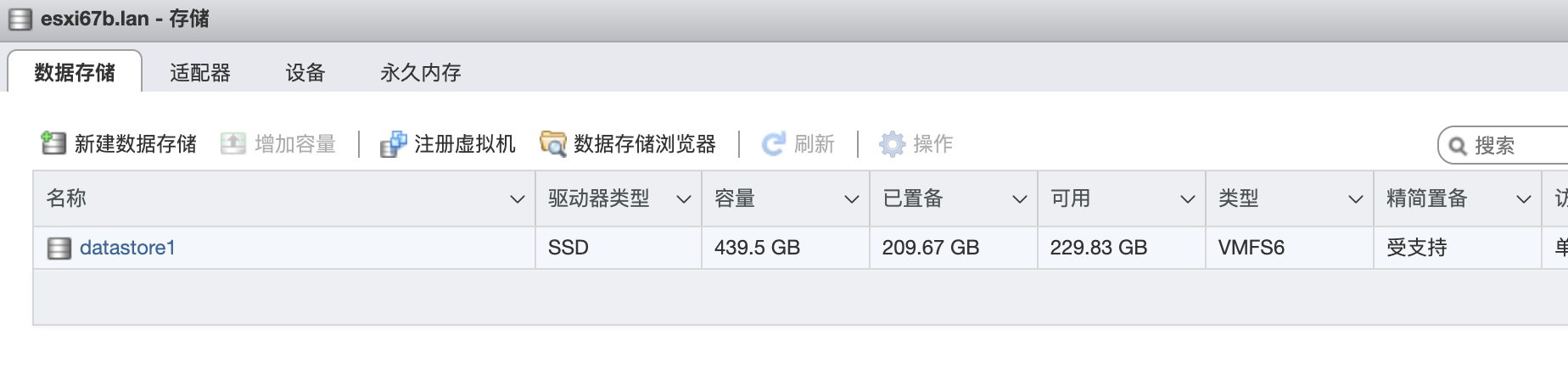Viewport: 1568px width, 380px height.
Task: Open the Free (可用) column dropdown
Action: [1187, 199]
